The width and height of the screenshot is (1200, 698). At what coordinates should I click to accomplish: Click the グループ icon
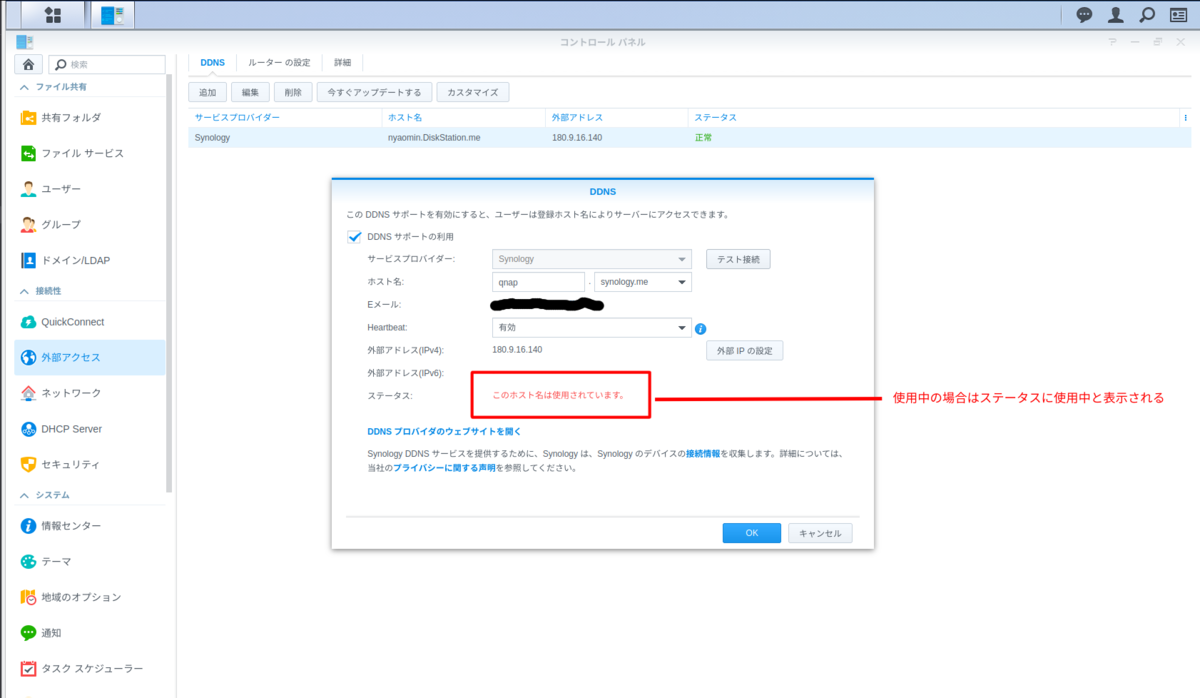tap(29, 225)
